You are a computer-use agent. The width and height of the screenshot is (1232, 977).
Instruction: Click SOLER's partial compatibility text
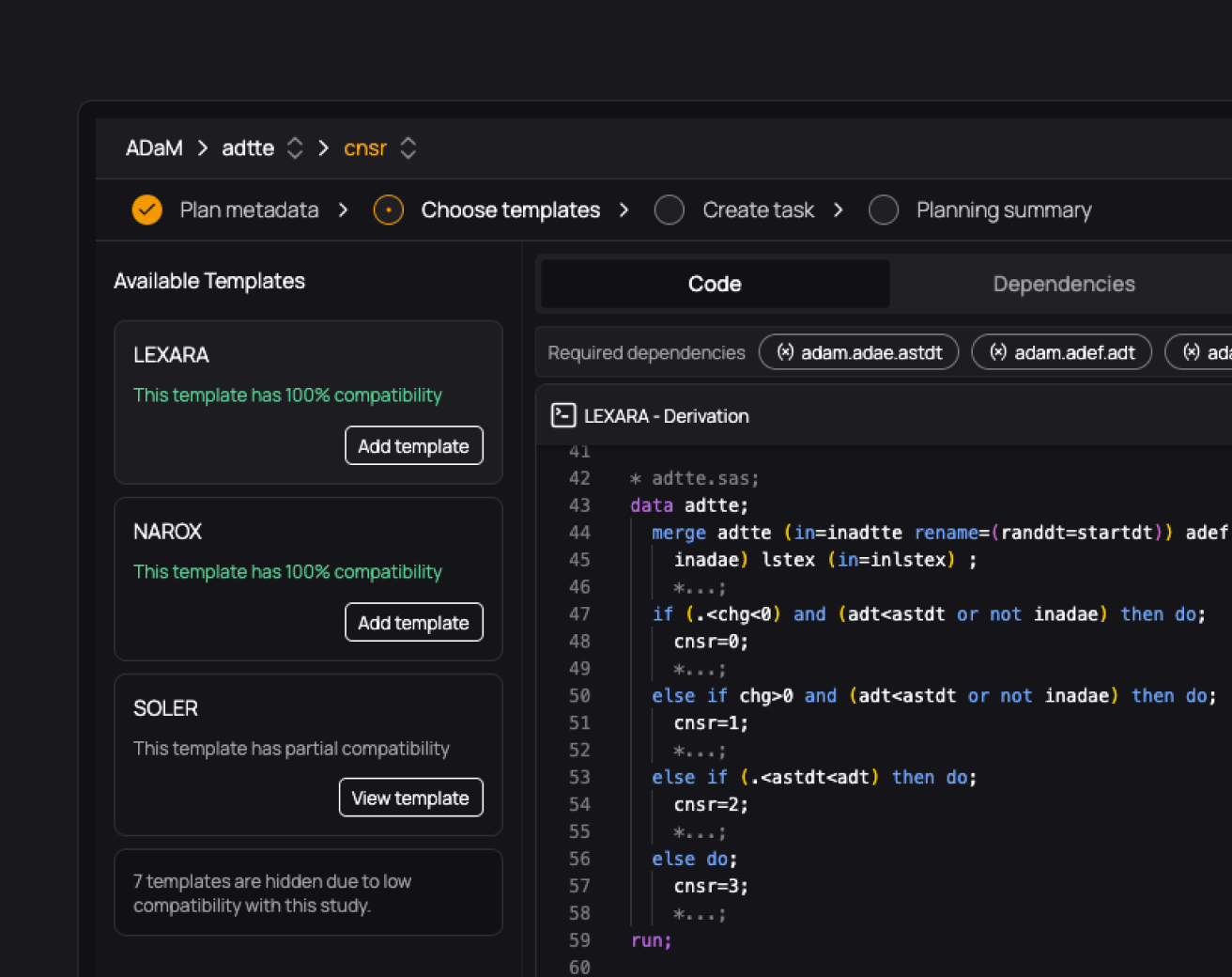coord(291,749)
